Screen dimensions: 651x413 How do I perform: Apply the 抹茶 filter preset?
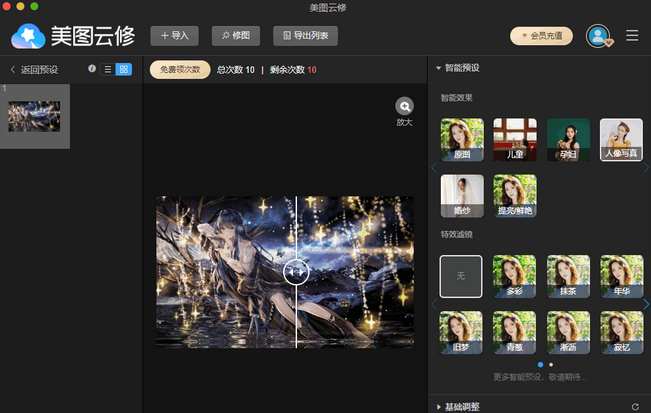(568, 275)
